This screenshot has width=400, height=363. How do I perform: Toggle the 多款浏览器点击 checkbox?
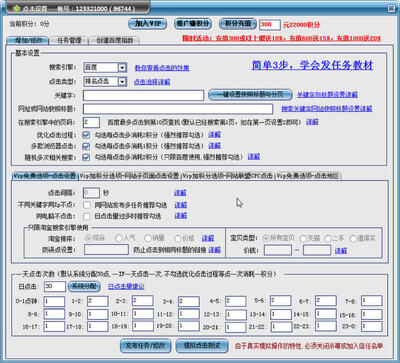point(86,146)
